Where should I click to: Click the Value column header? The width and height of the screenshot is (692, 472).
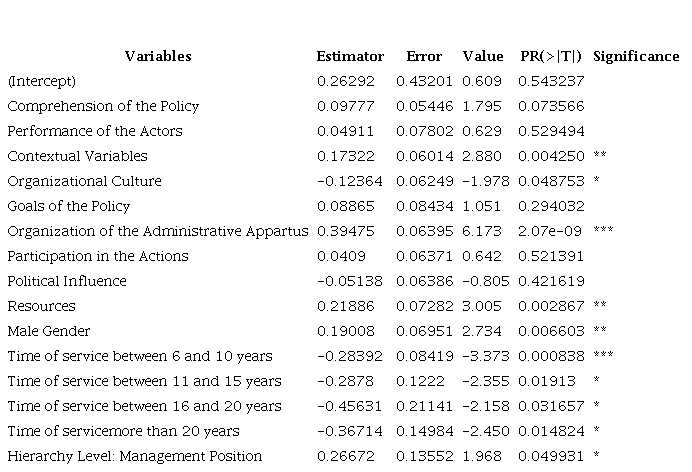[483, 56]
